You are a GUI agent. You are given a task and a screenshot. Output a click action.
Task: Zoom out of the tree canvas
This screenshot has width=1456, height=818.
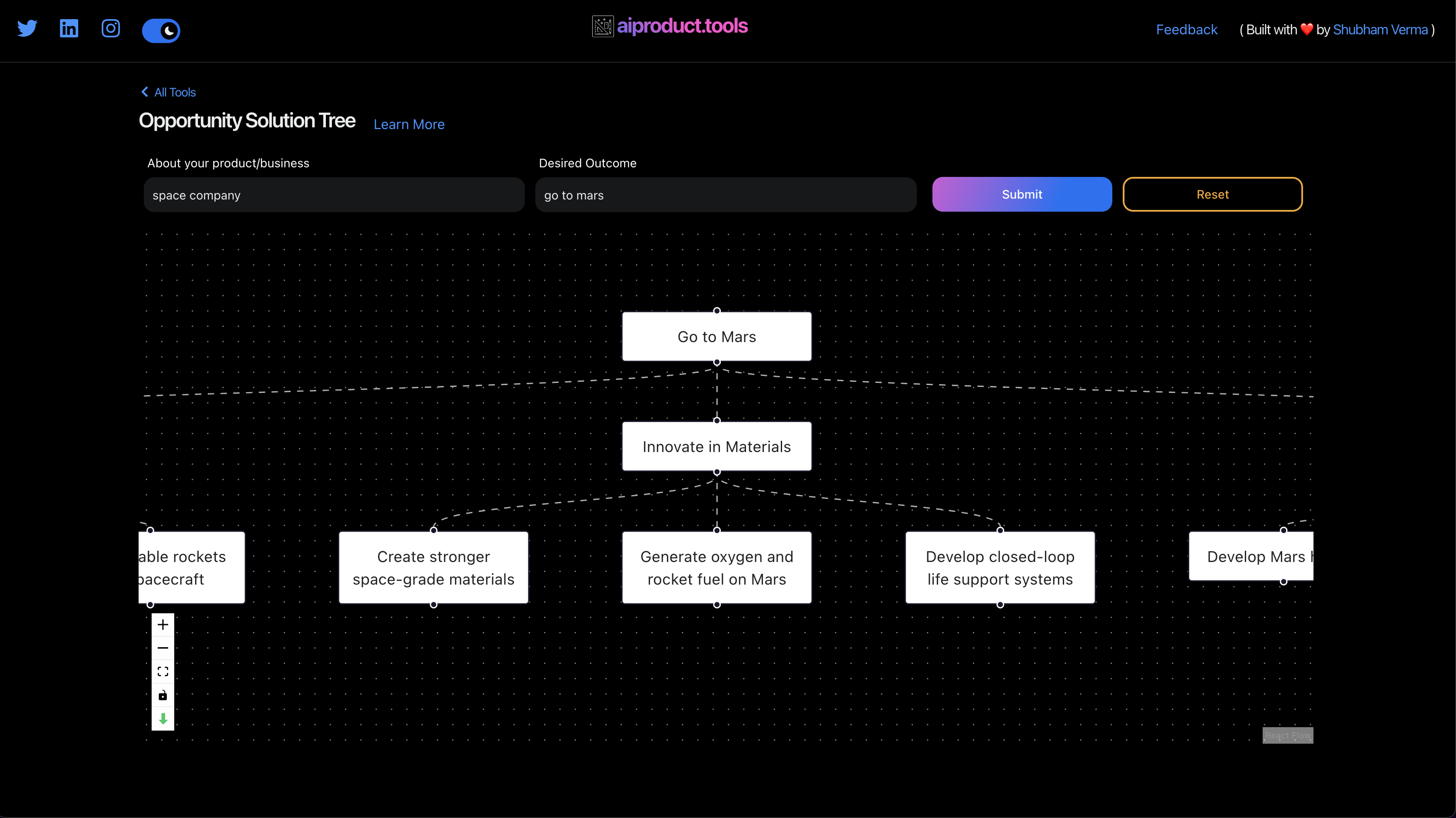click(163, 648)
